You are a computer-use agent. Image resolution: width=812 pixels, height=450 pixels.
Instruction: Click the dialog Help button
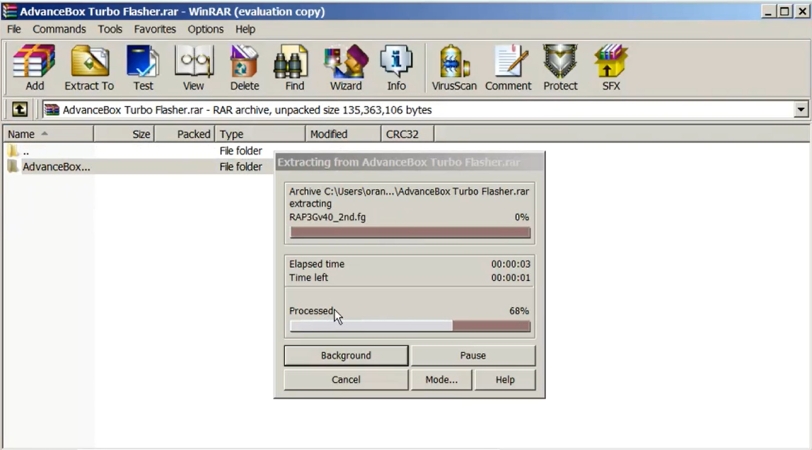[505, 380]
